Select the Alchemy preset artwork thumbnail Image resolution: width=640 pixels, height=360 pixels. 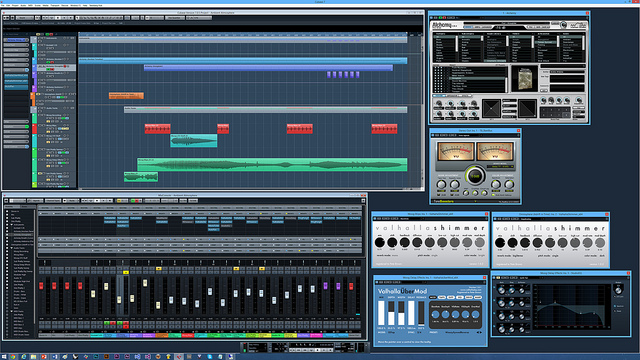(524, 79)
